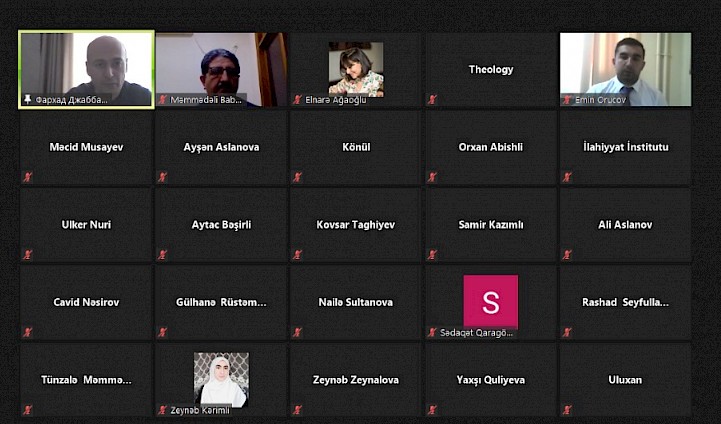Select Emin Orucov's video tile
The height and width of the screenshot is (424, 721).
tap(625, 69)
